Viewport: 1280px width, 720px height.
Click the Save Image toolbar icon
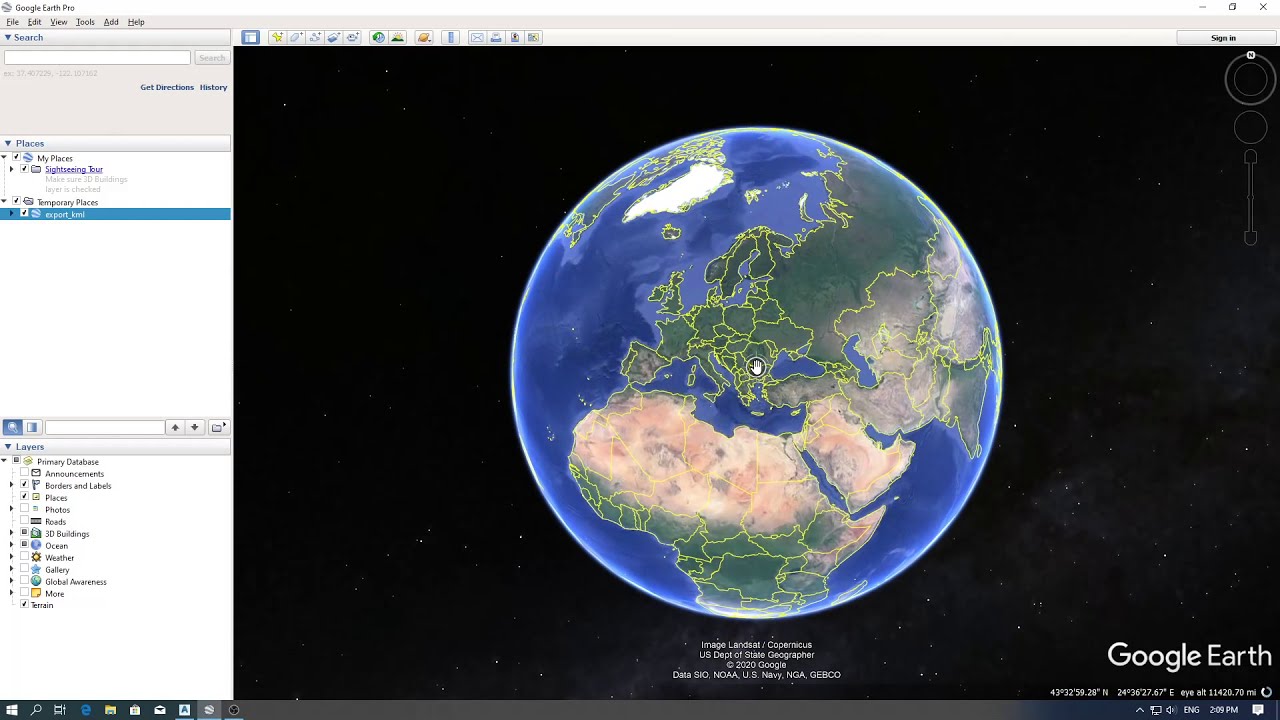[x=515, y=38]
